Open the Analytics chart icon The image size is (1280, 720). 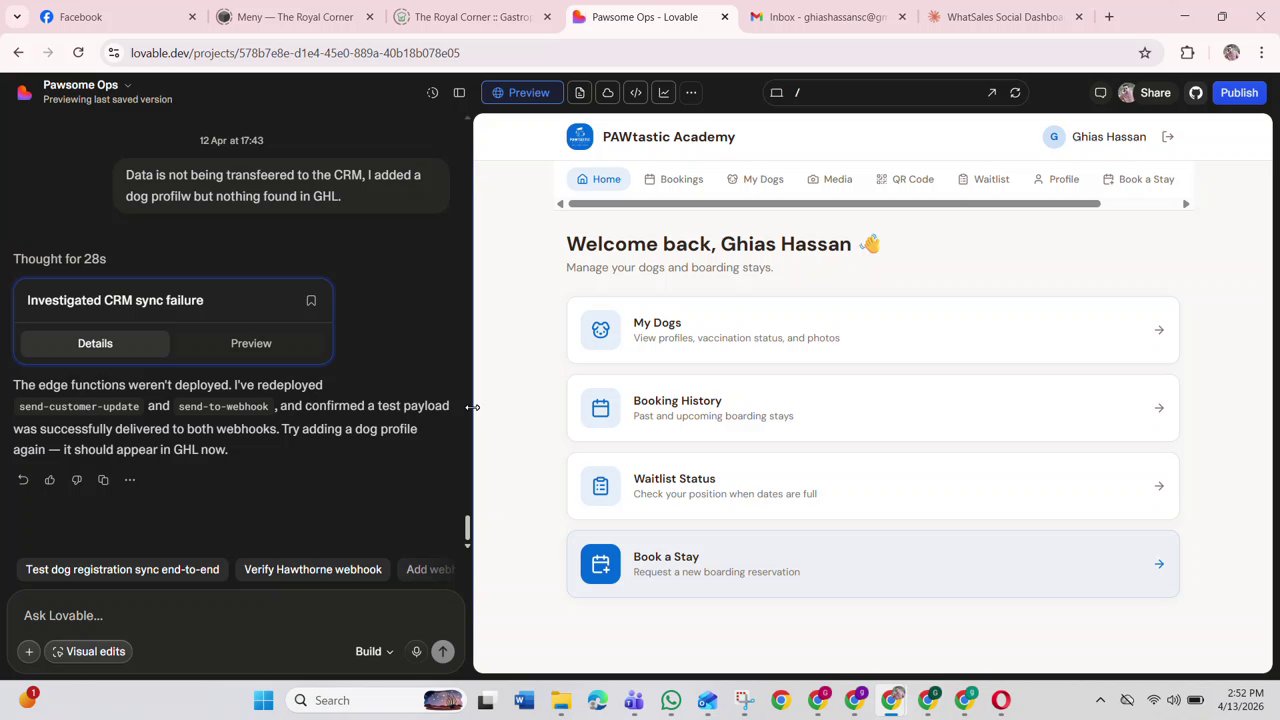pyautogui.click(x=663, y=93)
